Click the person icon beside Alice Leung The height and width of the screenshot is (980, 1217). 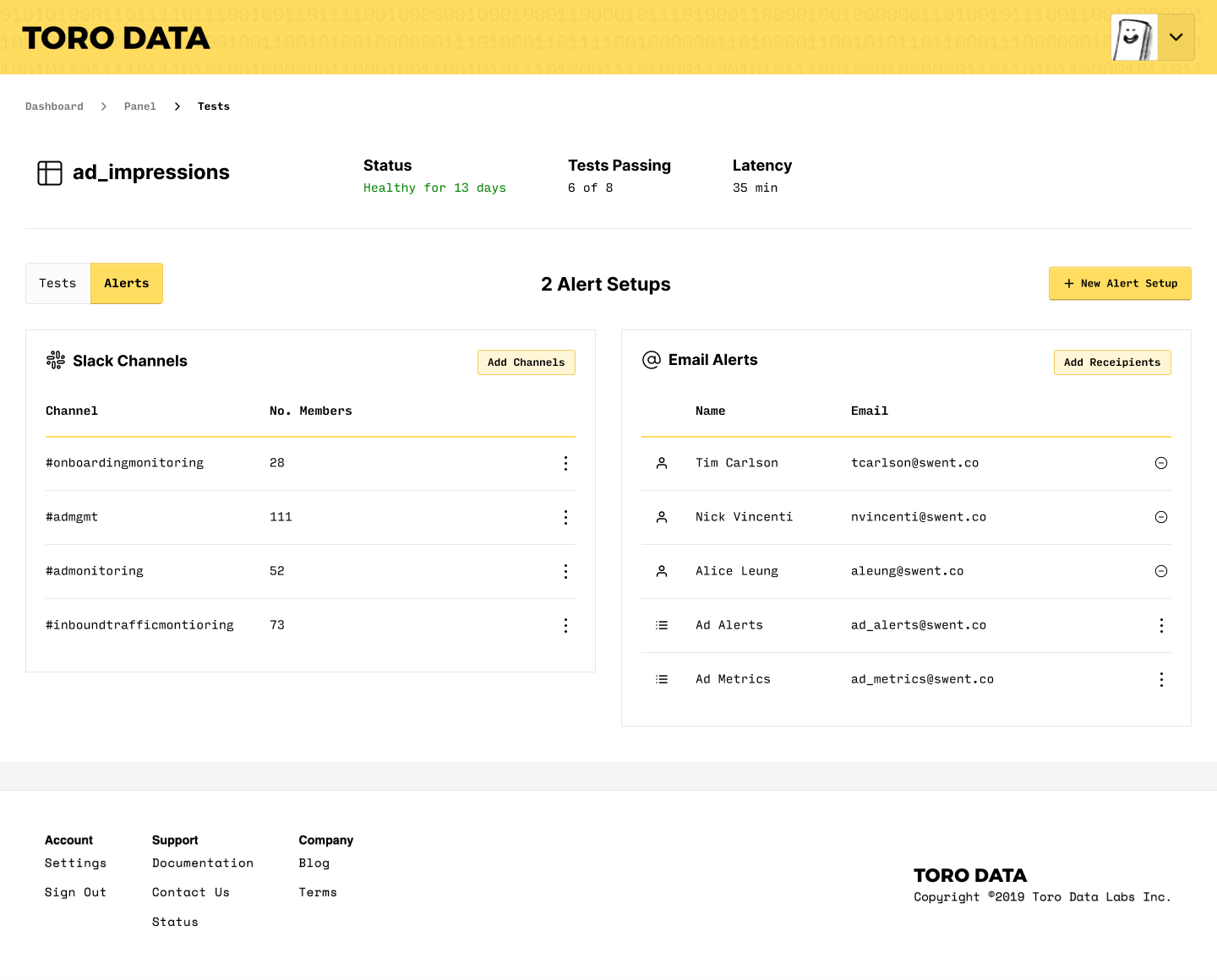tap(662, 571)
